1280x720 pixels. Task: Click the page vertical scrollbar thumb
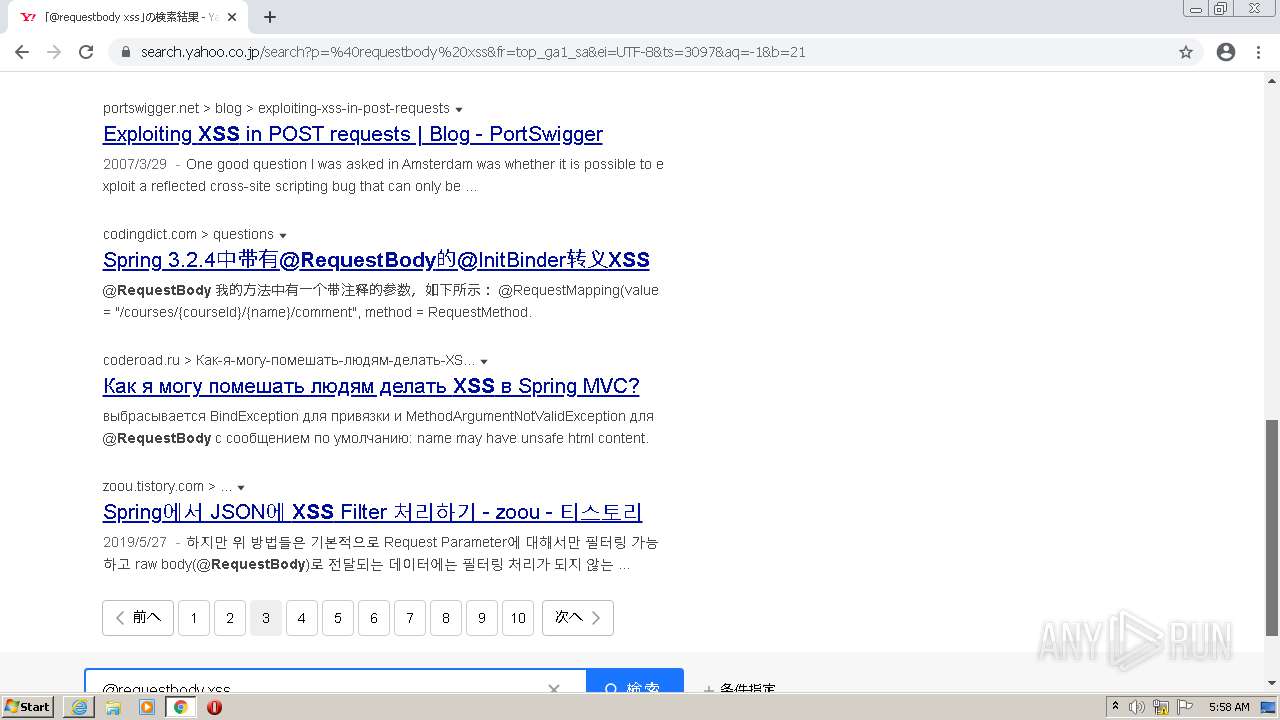coord(1272,527)
